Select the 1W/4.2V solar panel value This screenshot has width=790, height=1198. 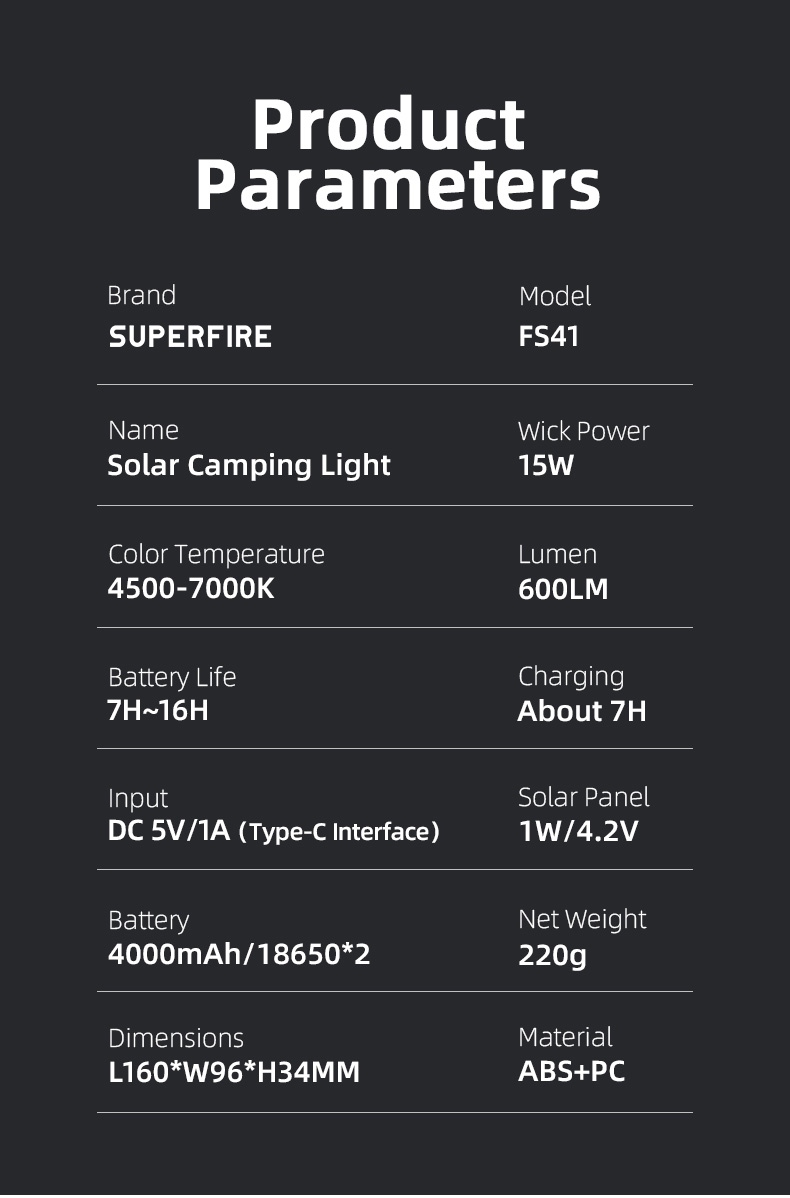tap(578, 831)
